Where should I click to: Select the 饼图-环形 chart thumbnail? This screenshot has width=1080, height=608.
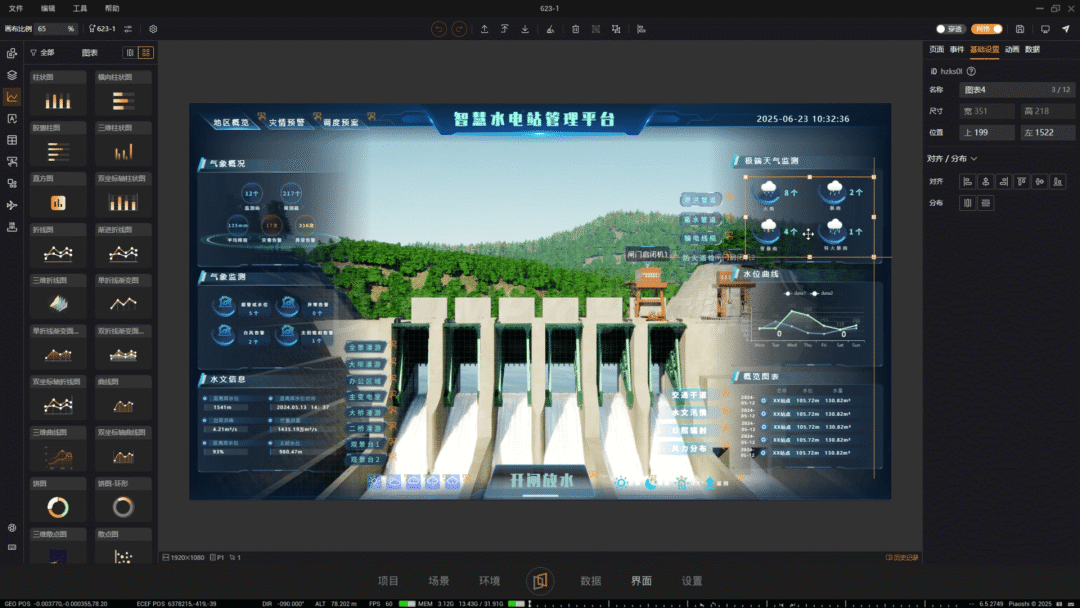click(x=123, y=500)
